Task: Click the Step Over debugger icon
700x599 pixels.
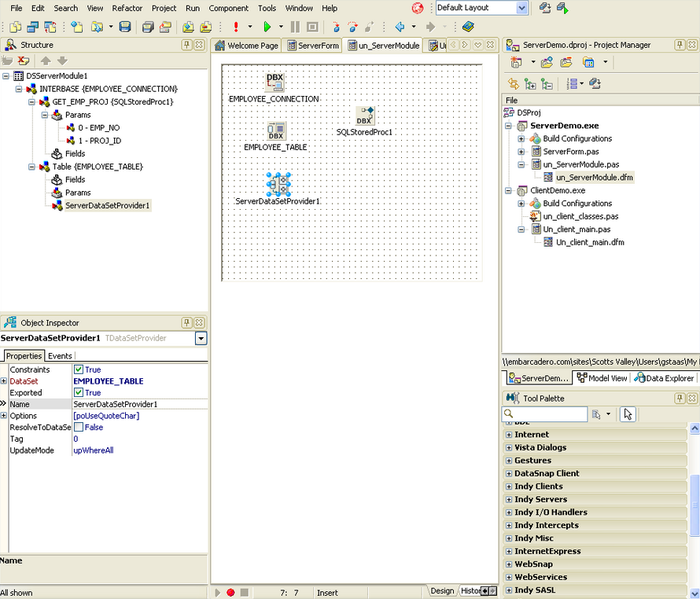Action: 353,27
